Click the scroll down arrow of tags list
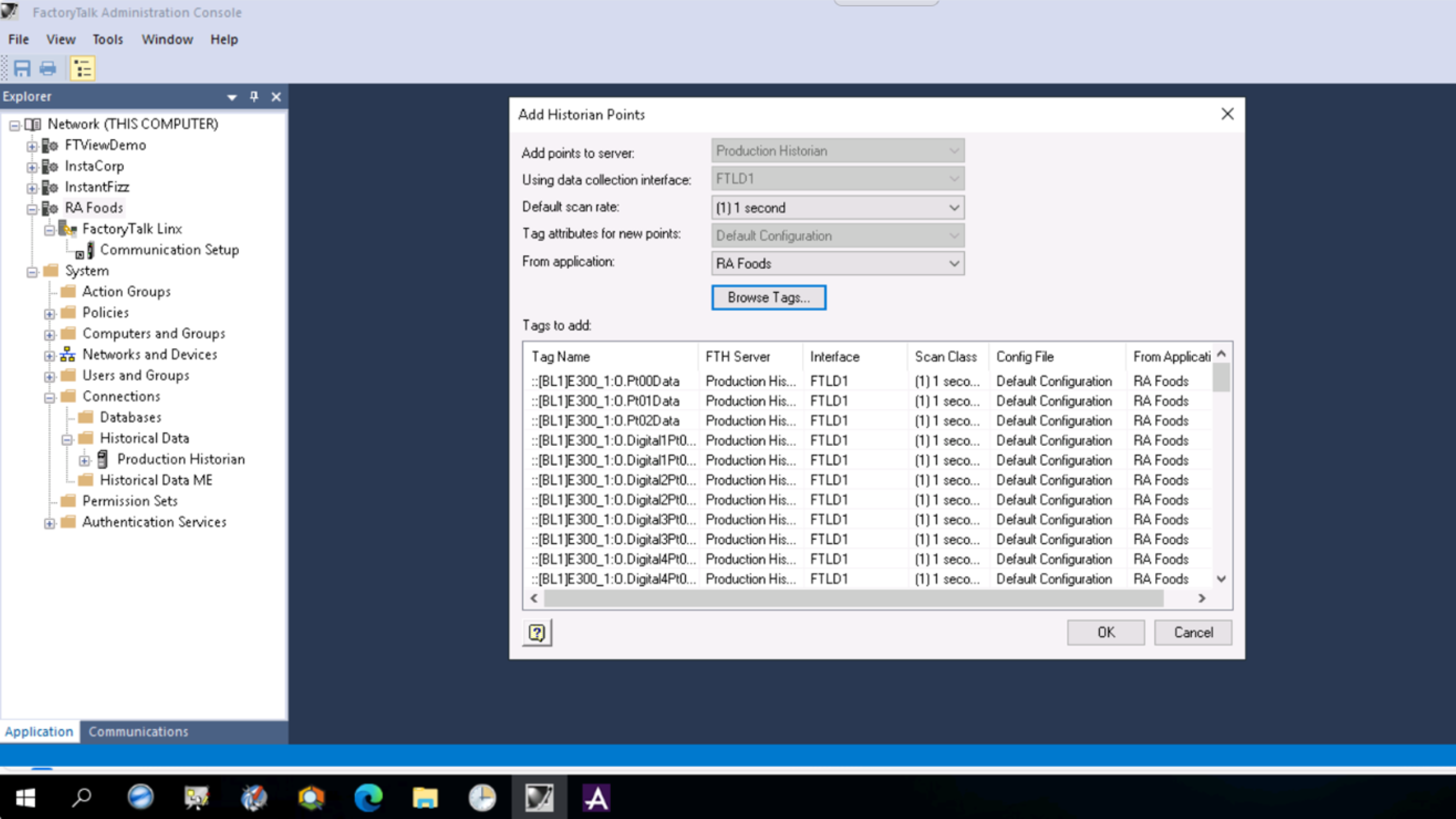Viewport: 1456px width, 819px height. coord(1221,579)
